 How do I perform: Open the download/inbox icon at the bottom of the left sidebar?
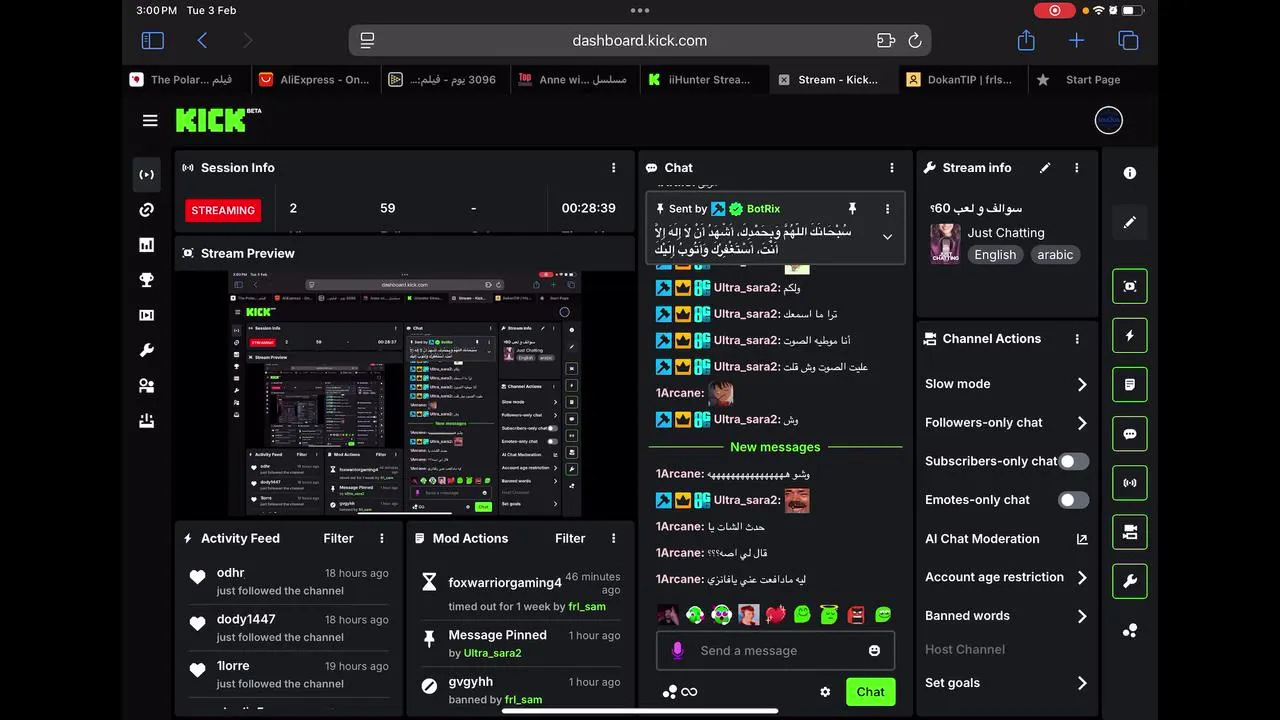pos(147,421)
